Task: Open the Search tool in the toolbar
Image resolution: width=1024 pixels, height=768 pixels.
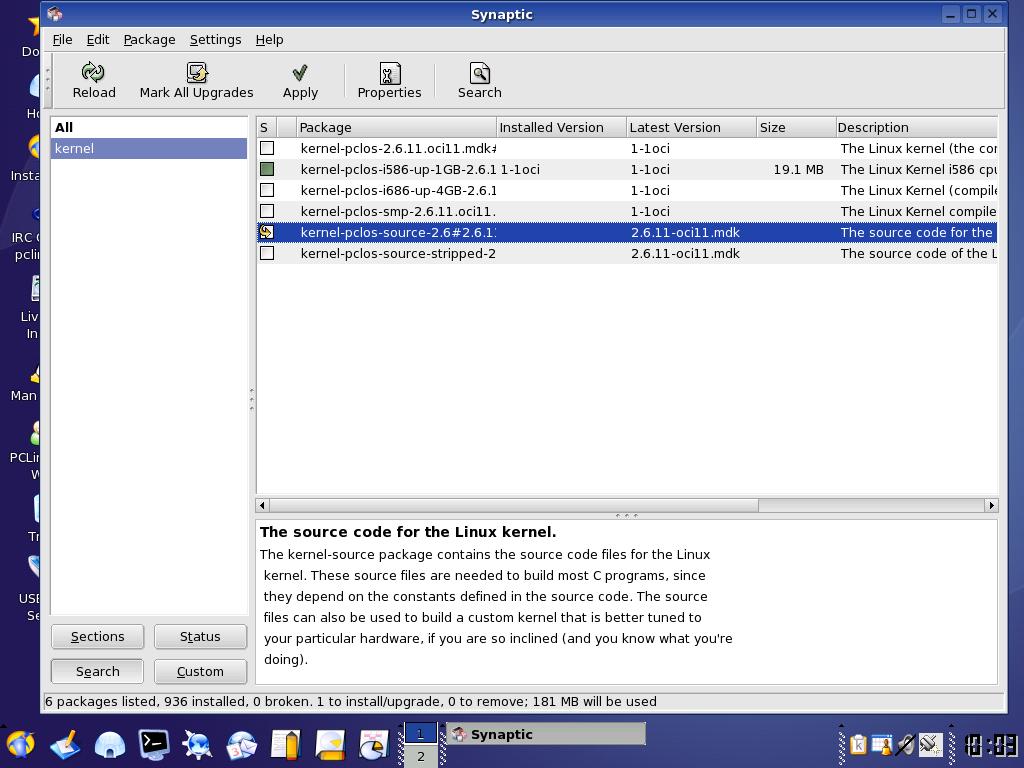Action: pos(479,80)
